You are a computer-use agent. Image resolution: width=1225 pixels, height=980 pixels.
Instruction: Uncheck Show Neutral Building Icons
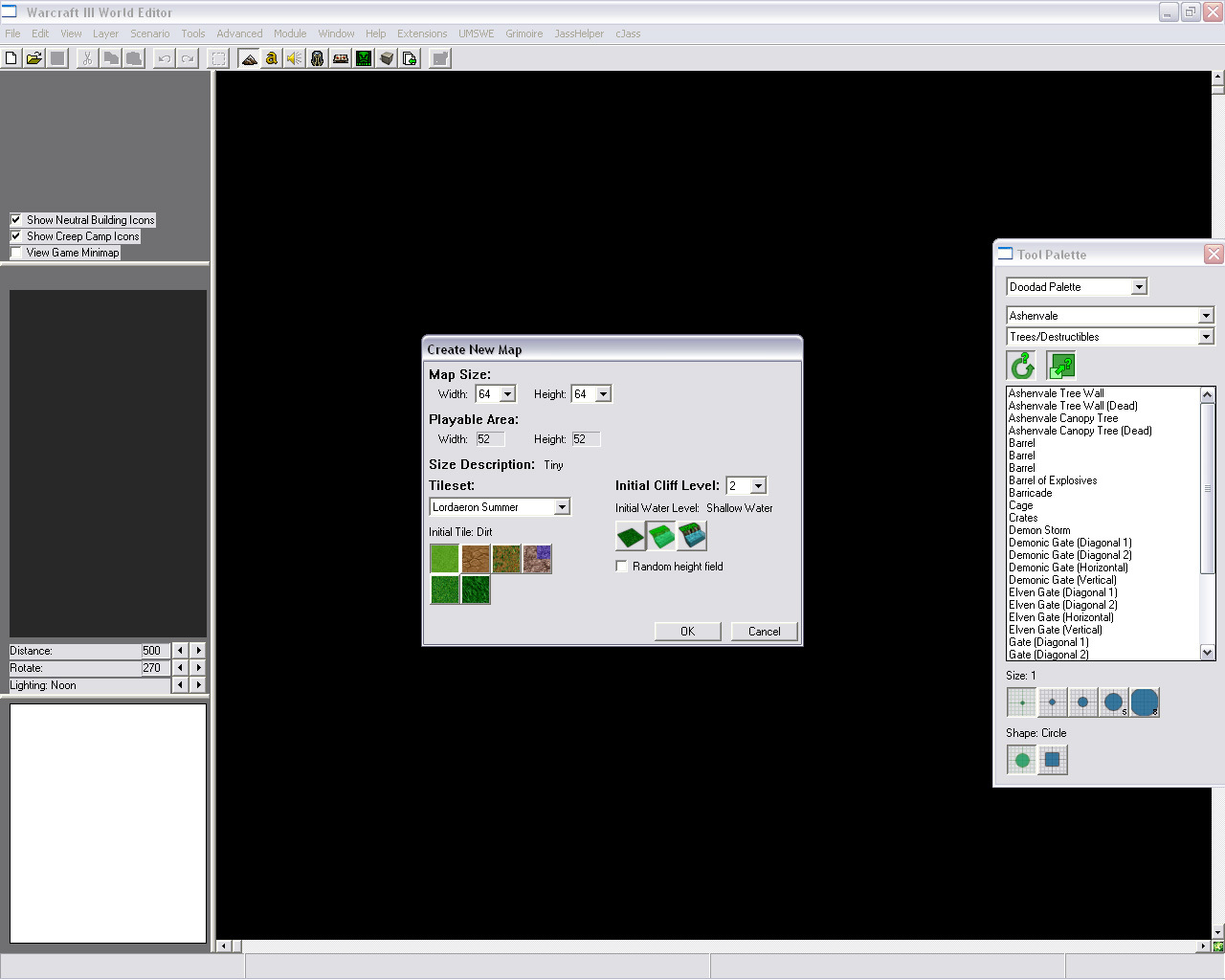[16, 220]
